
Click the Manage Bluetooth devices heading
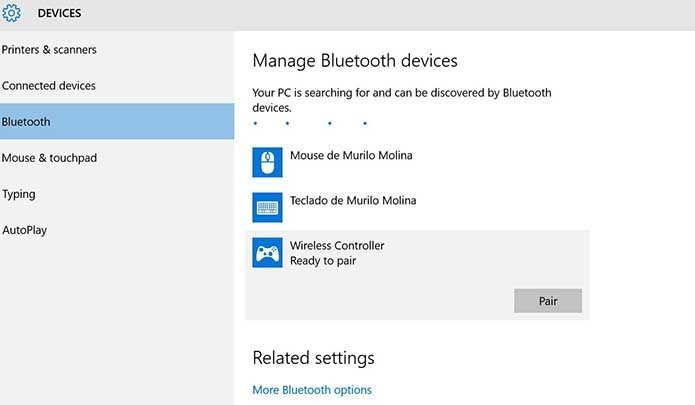click(355, 61)
